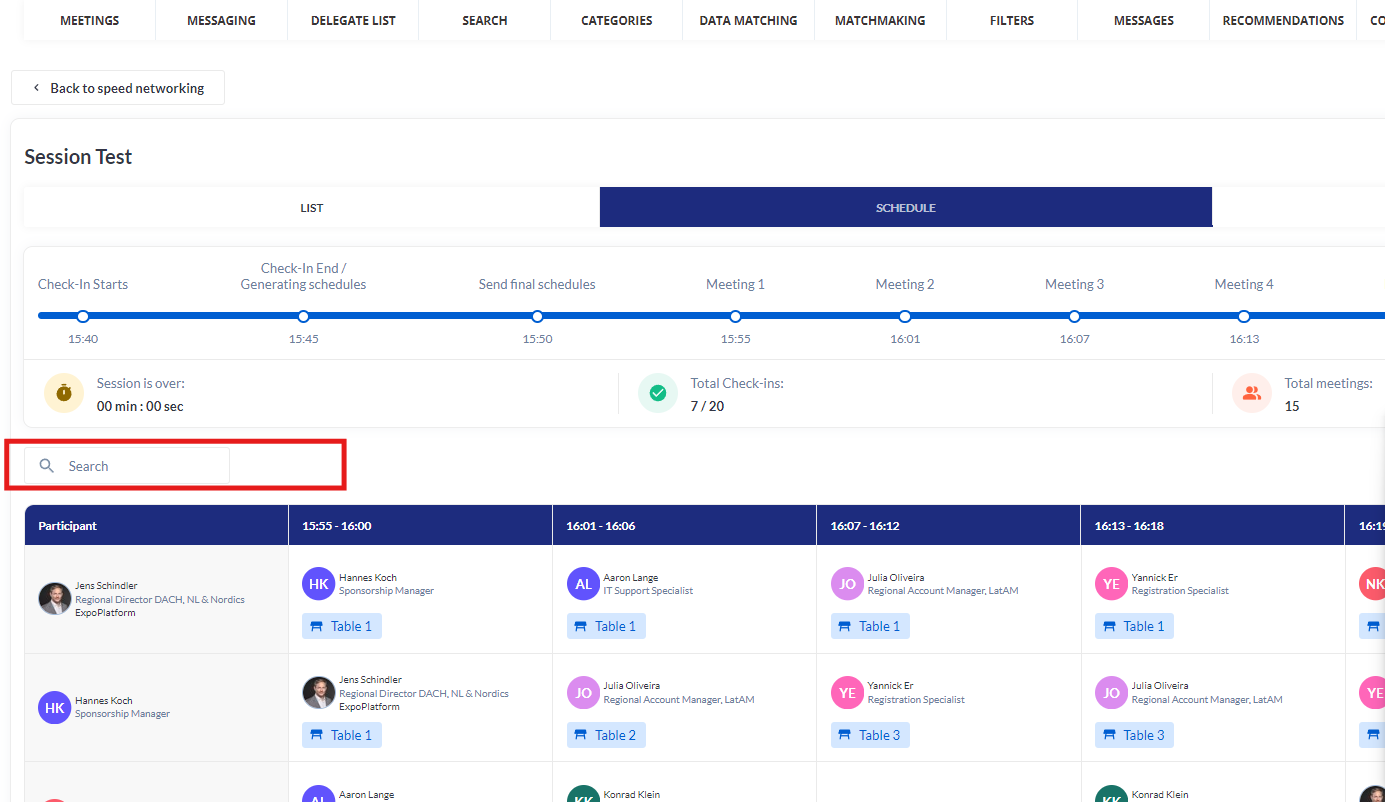Click the magnifying glass search icon

[46, 466]
